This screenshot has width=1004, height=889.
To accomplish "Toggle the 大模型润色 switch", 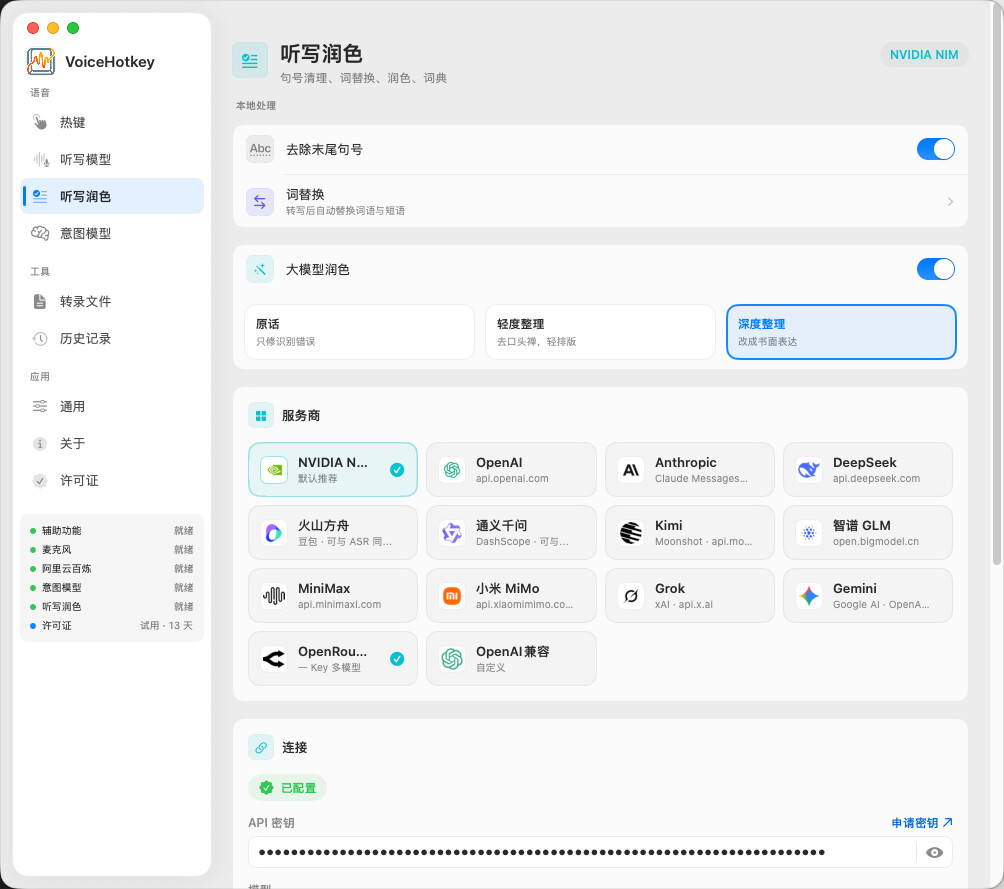I will (x=935, y=269).
